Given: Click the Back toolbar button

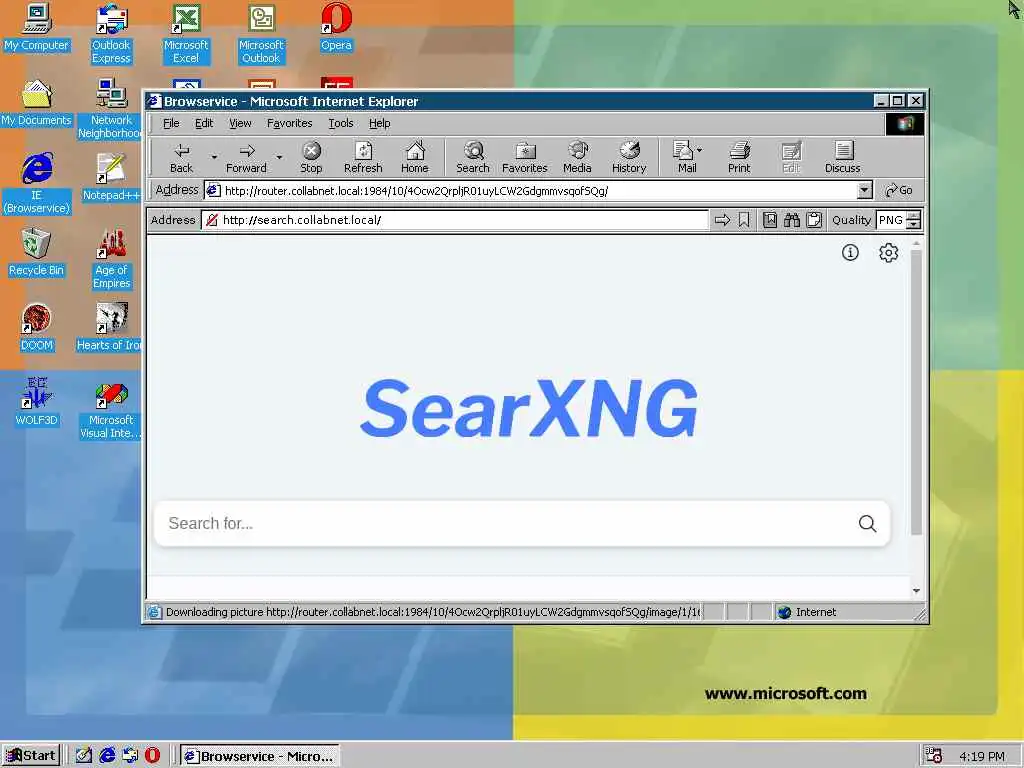Looking at the screenshot, I should point(181,157).
